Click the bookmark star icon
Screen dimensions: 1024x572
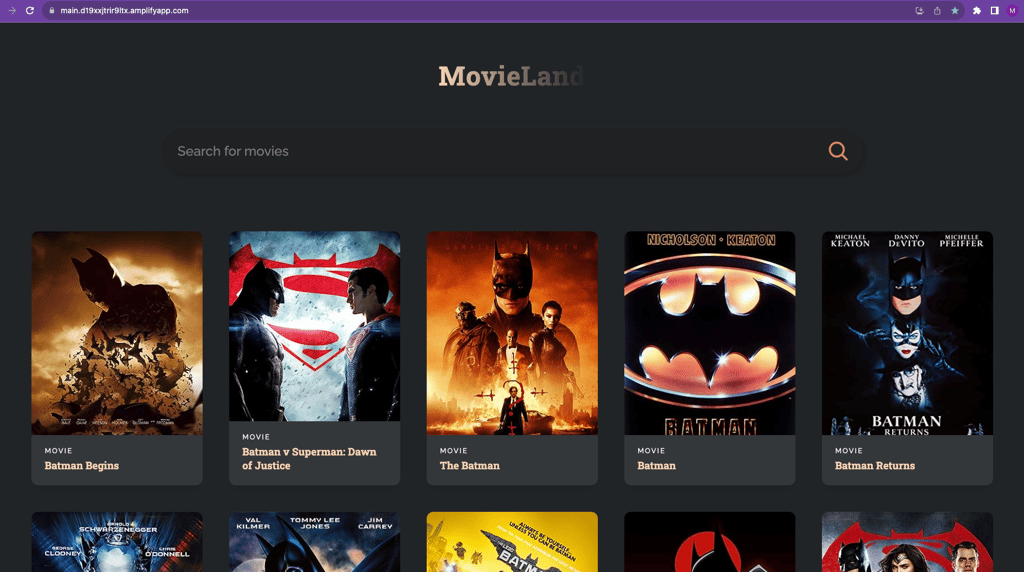pos(955,10)
